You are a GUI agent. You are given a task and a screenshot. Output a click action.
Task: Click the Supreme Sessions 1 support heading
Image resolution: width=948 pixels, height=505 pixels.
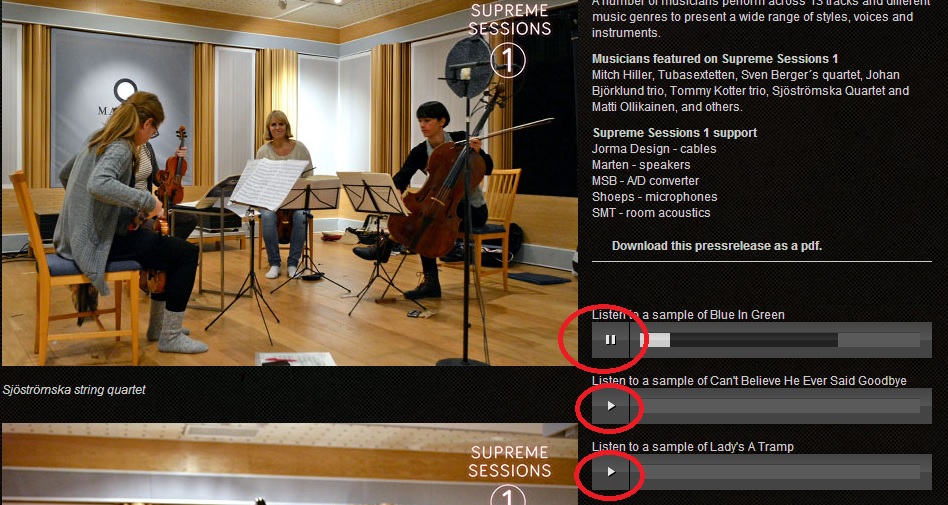point(675,133)
